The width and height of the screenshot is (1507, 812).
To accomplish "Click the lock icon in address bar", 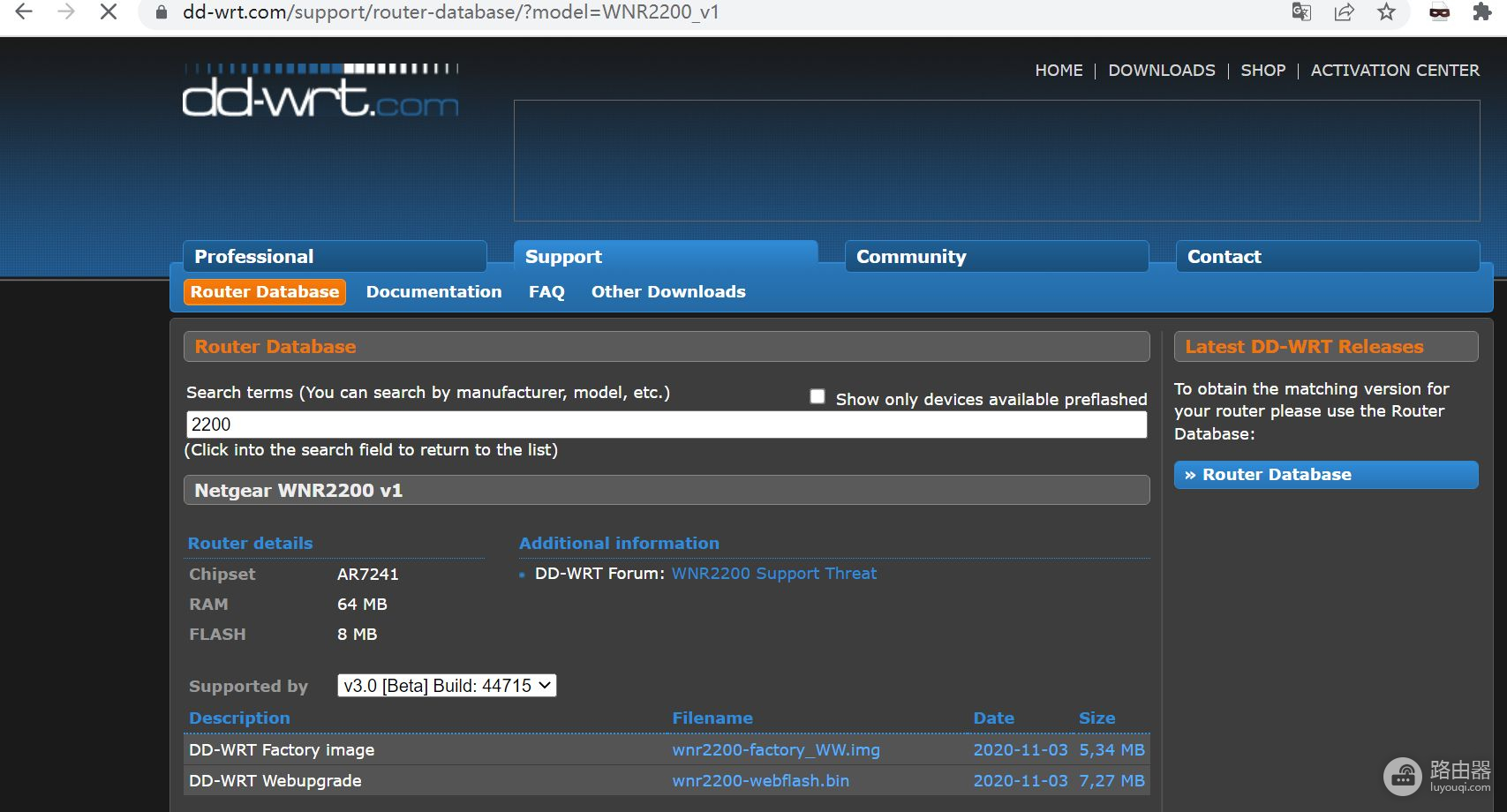I will 161,12.
